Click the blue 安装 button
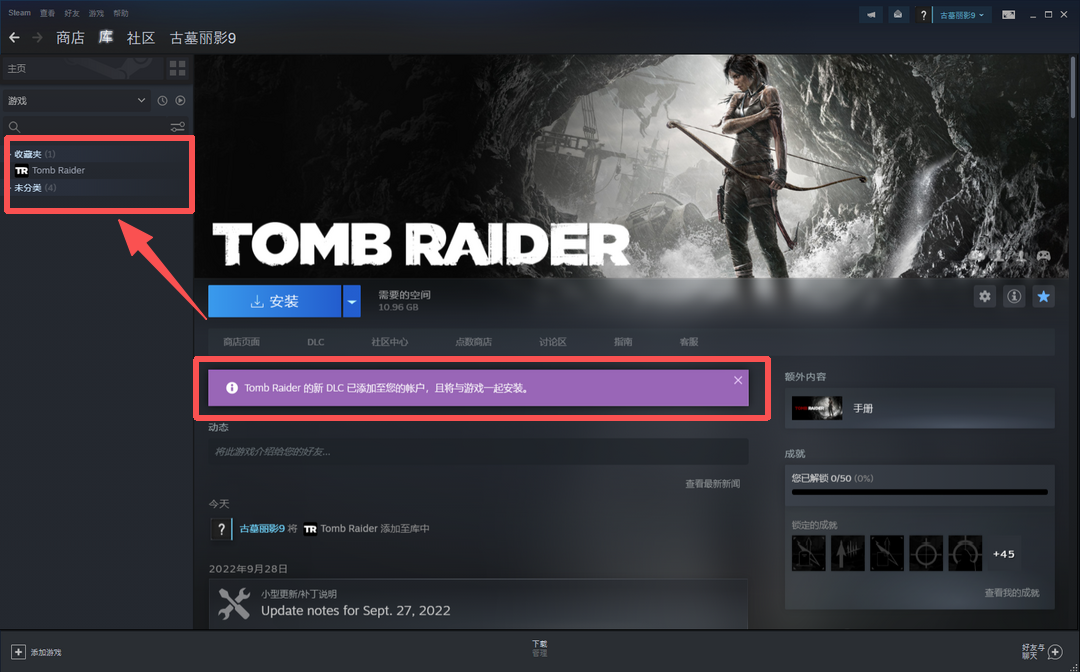 point(274,301)
